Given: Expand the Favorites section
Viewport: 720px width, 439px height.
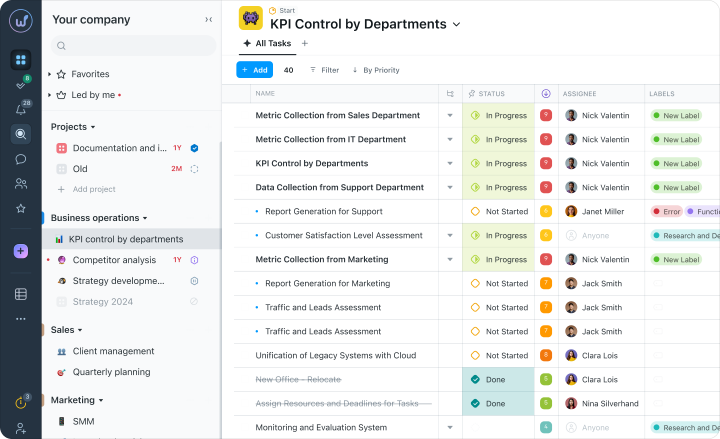Looking at the screenshot, I should coord(50,74).
